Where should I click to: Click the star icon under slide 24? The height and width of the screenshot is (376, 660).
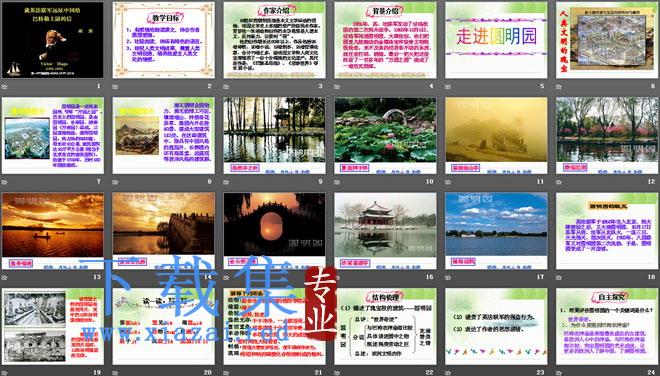coord(559,372)
